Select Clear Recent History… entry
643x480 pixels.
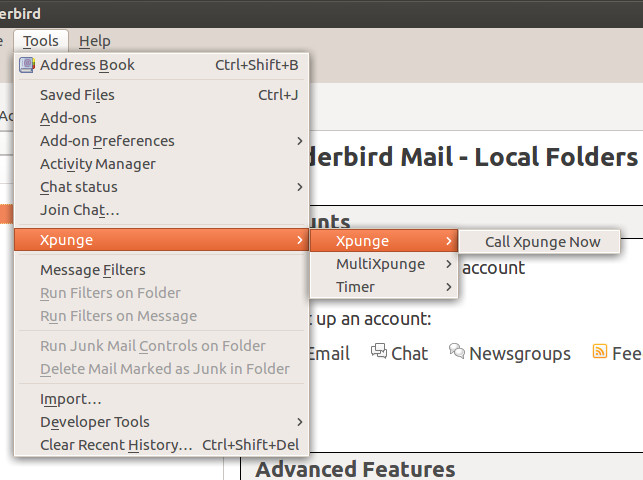coord(161,445)
